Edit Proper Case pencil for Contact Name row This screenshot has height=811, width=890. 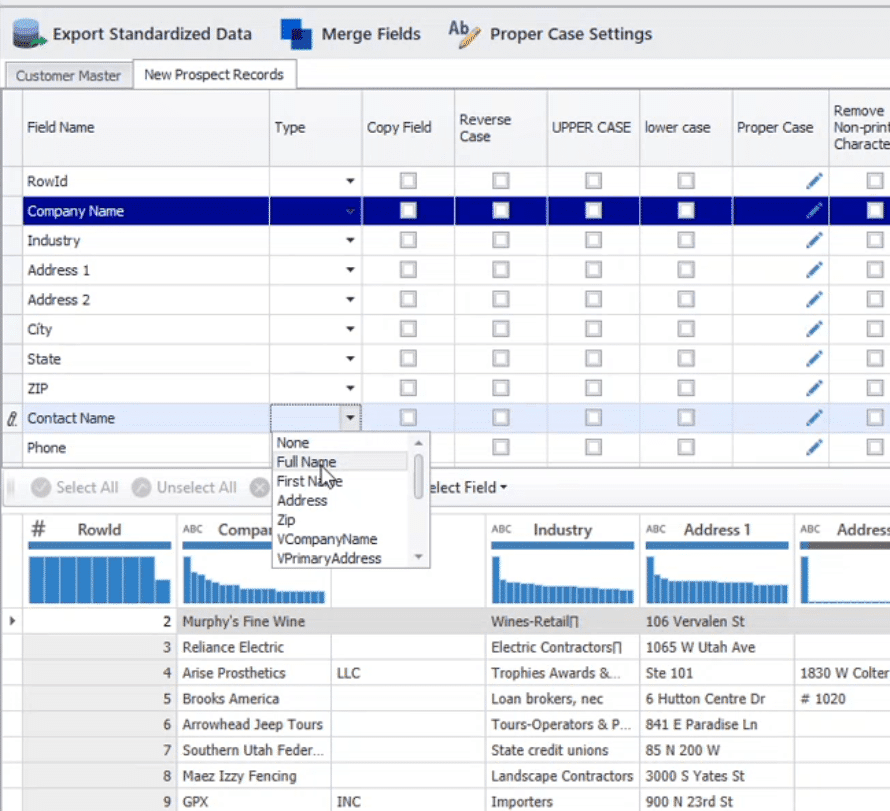tap(814, 418)
